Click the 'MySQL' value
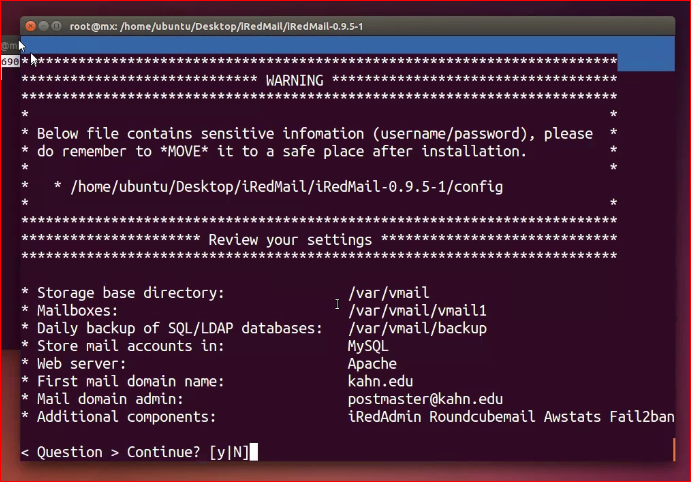This screenshot has width=691, height=482. coord(368,346)
